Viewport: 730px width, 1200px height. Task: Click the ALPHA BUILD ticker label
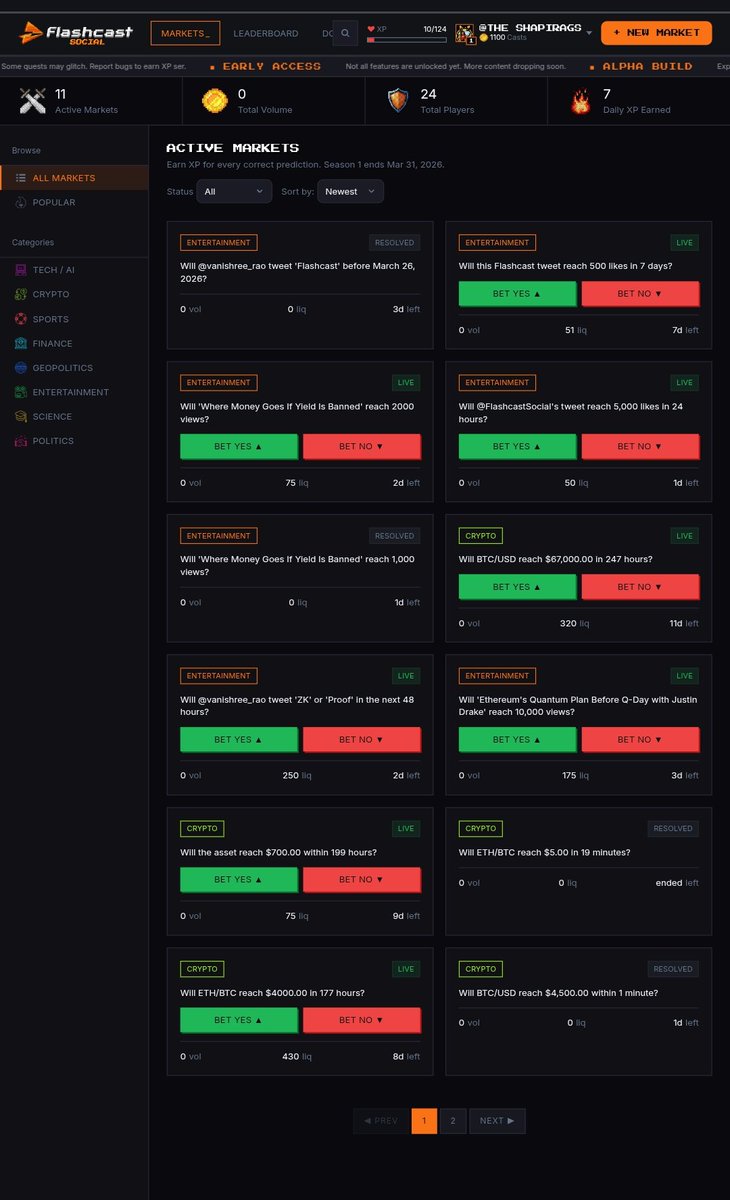point(647,66)
